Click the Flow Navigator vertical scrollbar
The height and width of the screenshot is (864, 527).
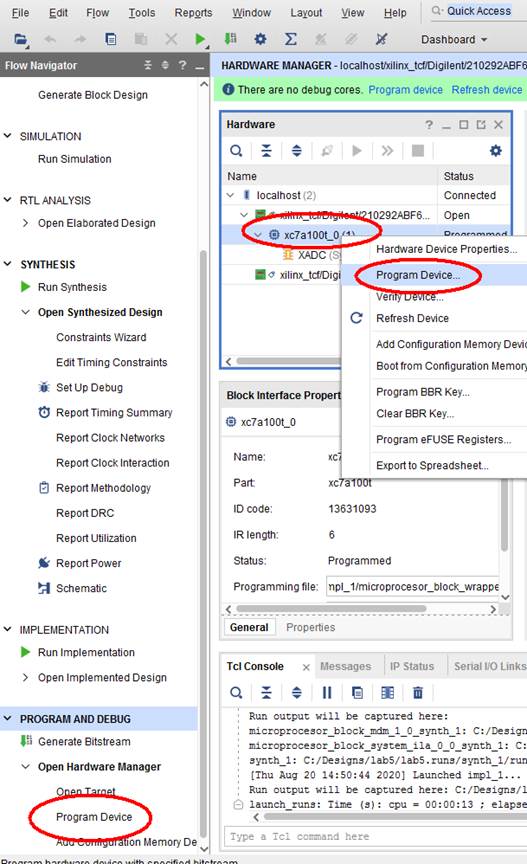coord(203,543)
